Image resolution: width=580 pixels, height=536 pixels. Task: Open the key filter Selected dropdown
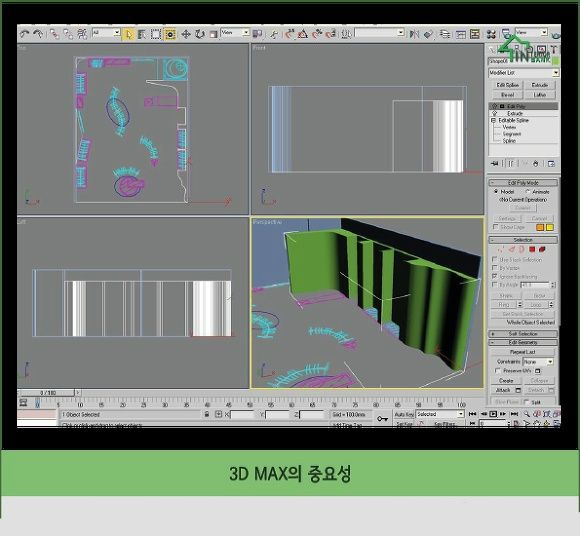click(x=440, y=414)
